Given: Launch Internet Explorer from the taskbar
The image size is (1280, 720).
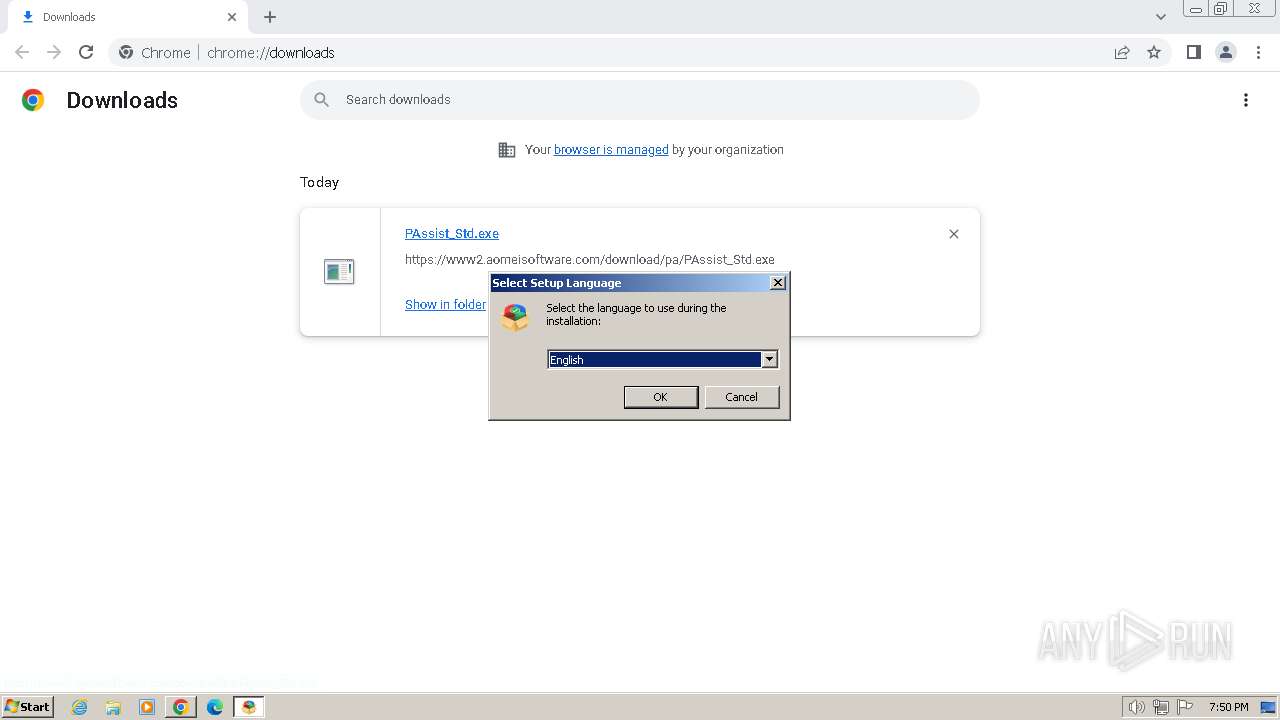Looking at the screenshot, I should pos(79,707).
